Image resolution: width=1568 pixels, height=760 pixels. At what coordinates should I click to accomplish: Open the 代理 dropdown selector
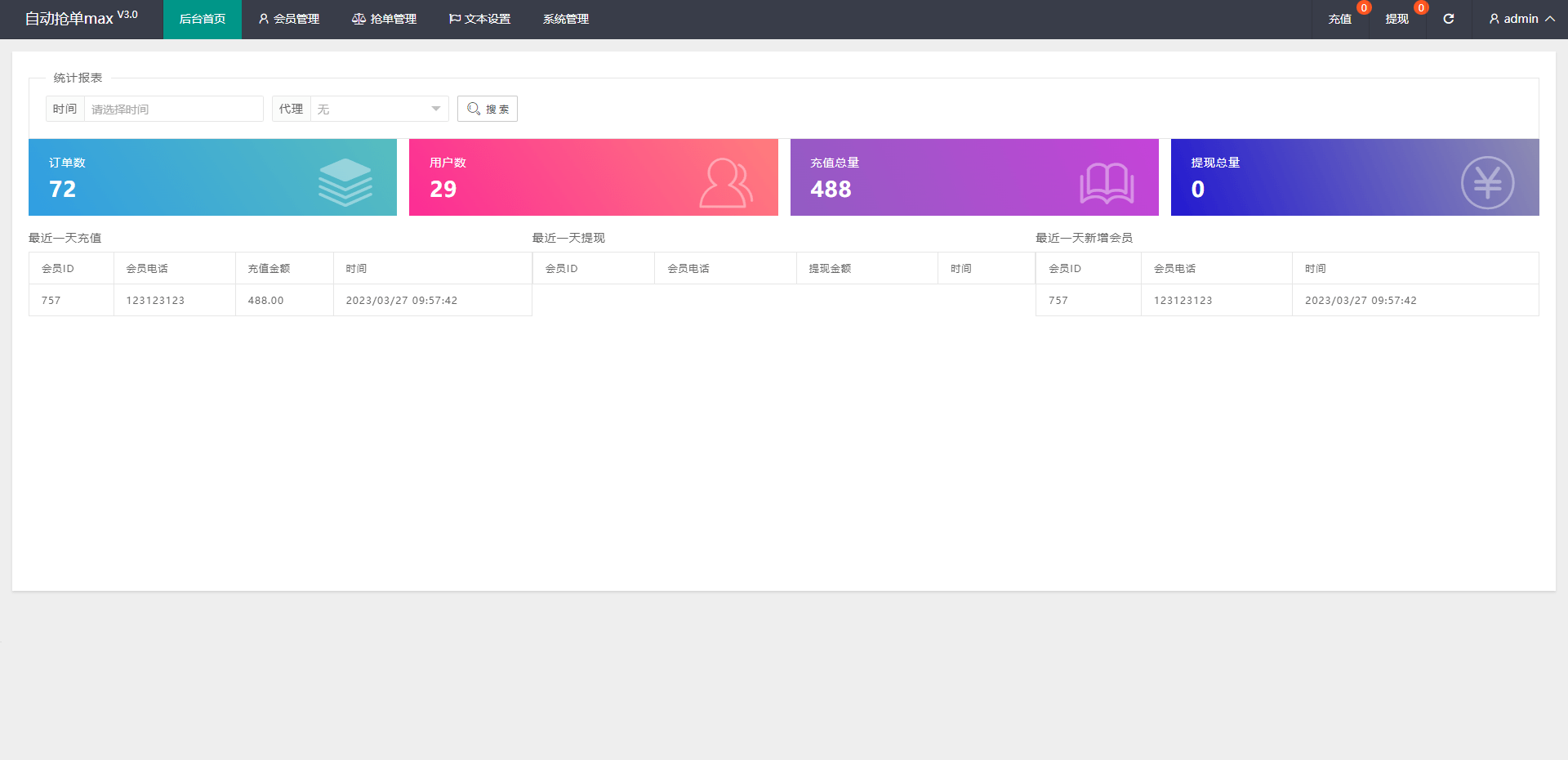(379, 109)
